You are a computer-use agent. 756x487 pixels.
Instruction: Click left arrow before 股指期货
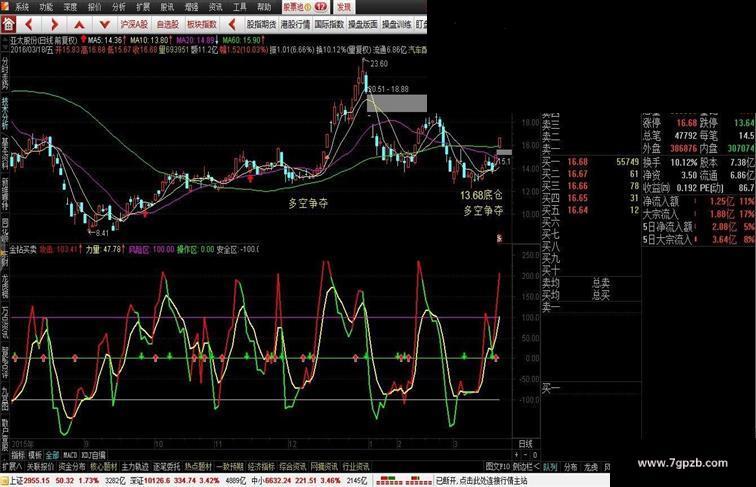[x=232, y=24]
